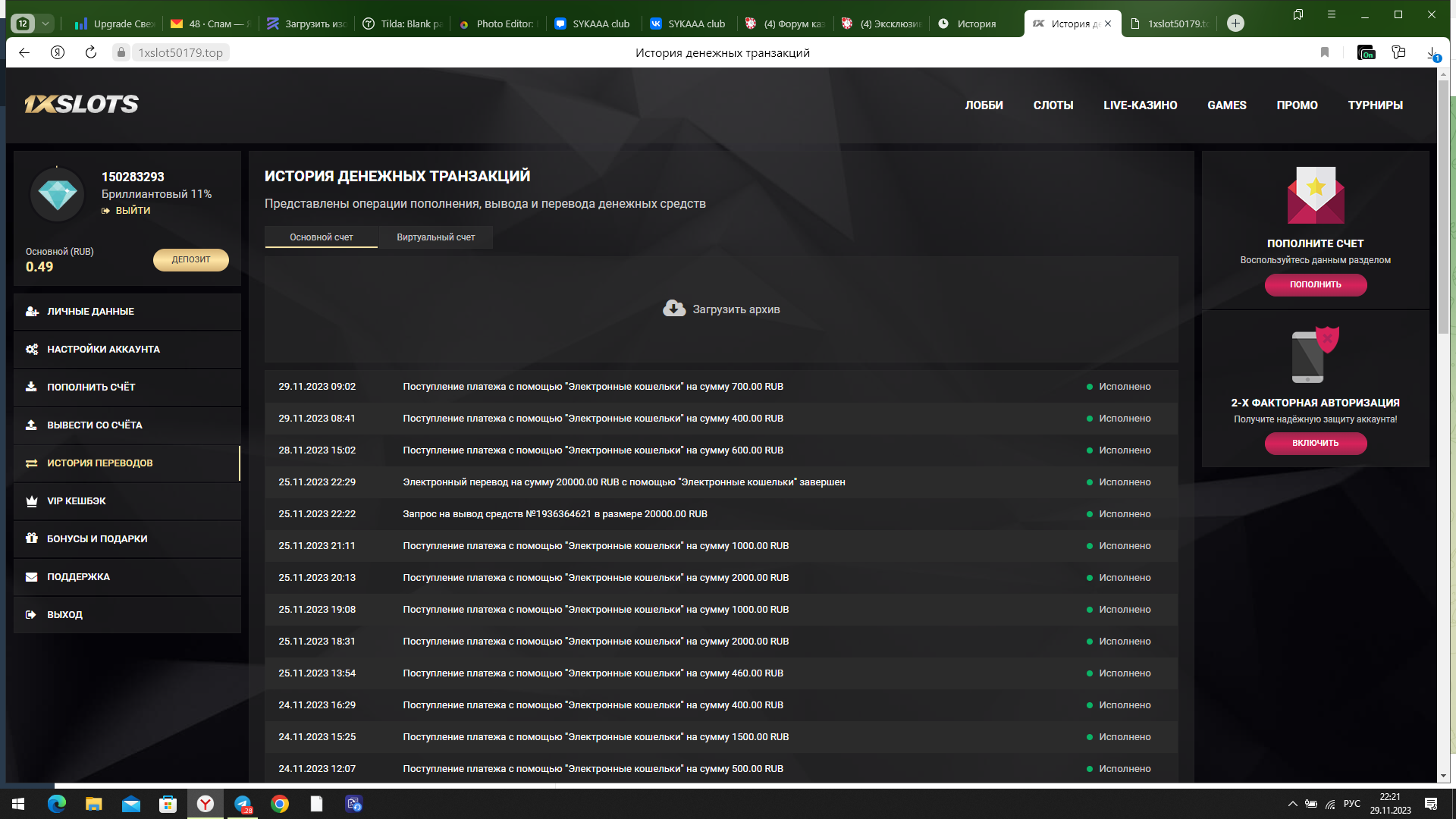Click the browser downloads arrow icon
Image resolution: width=1456 pixels, height=819 pixels.
(1431, 52)
